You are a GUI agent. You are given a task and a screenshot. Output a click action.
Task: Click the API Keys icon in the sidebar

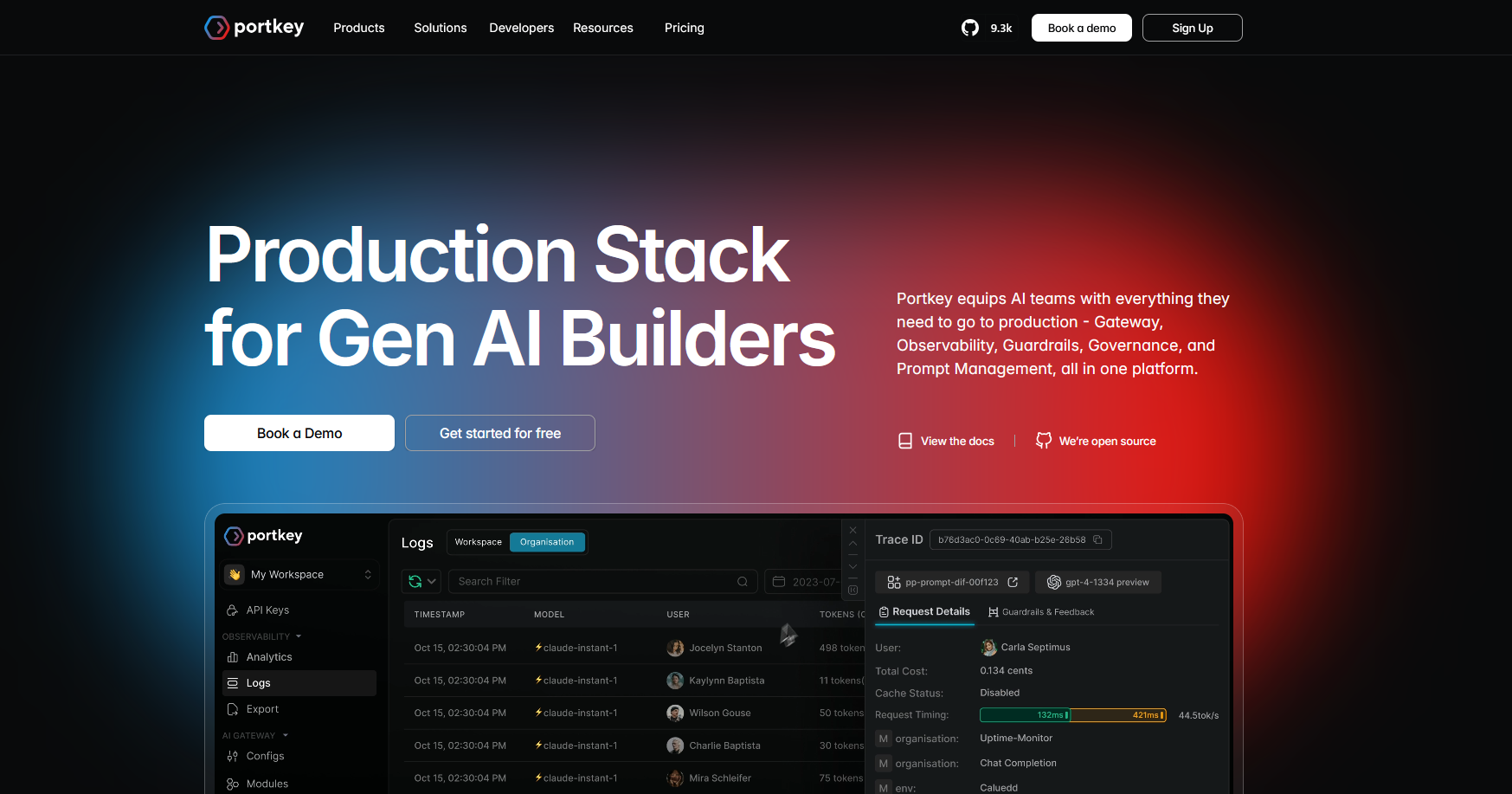232,610
